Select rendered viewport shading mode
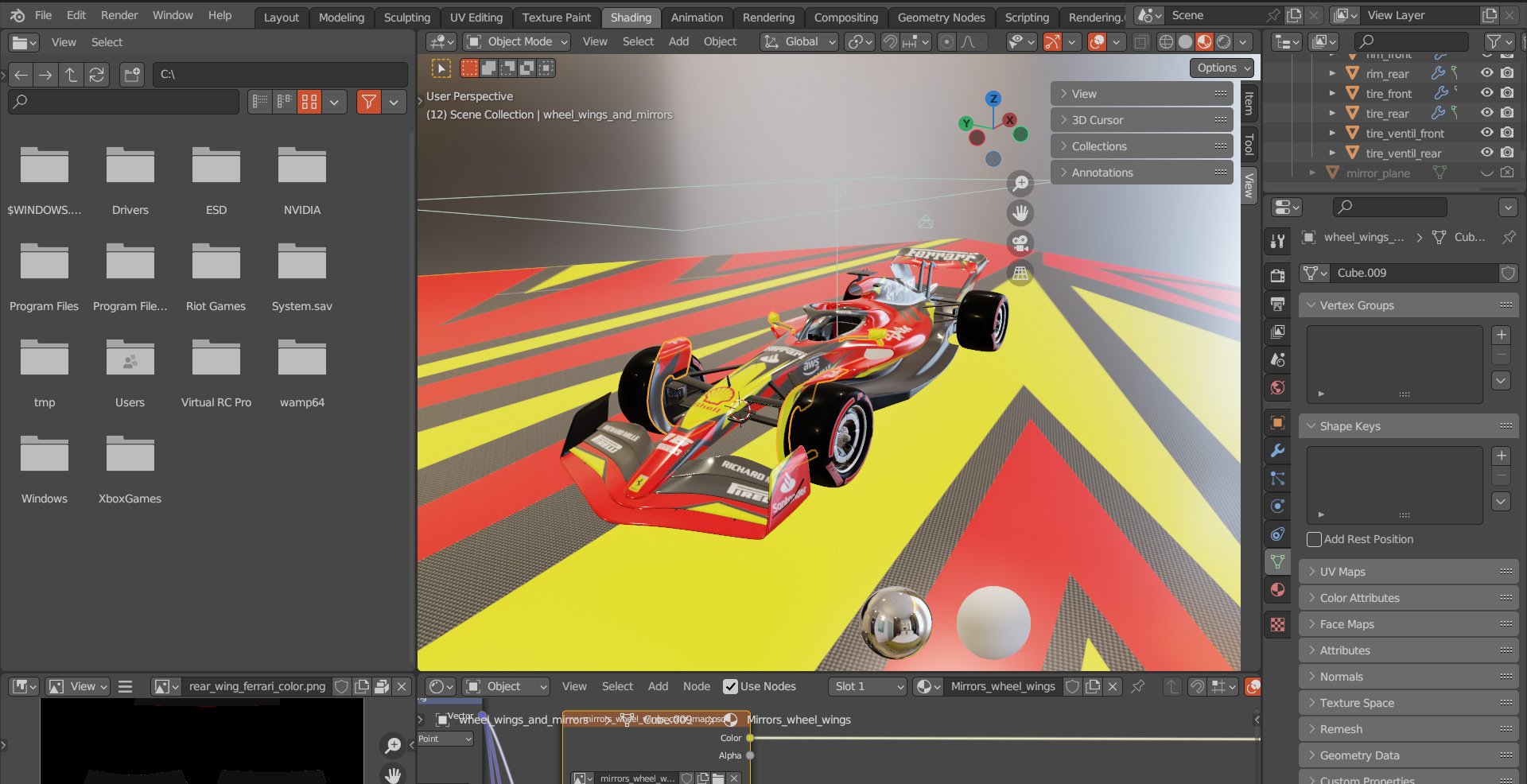 tap(1224, 42)
